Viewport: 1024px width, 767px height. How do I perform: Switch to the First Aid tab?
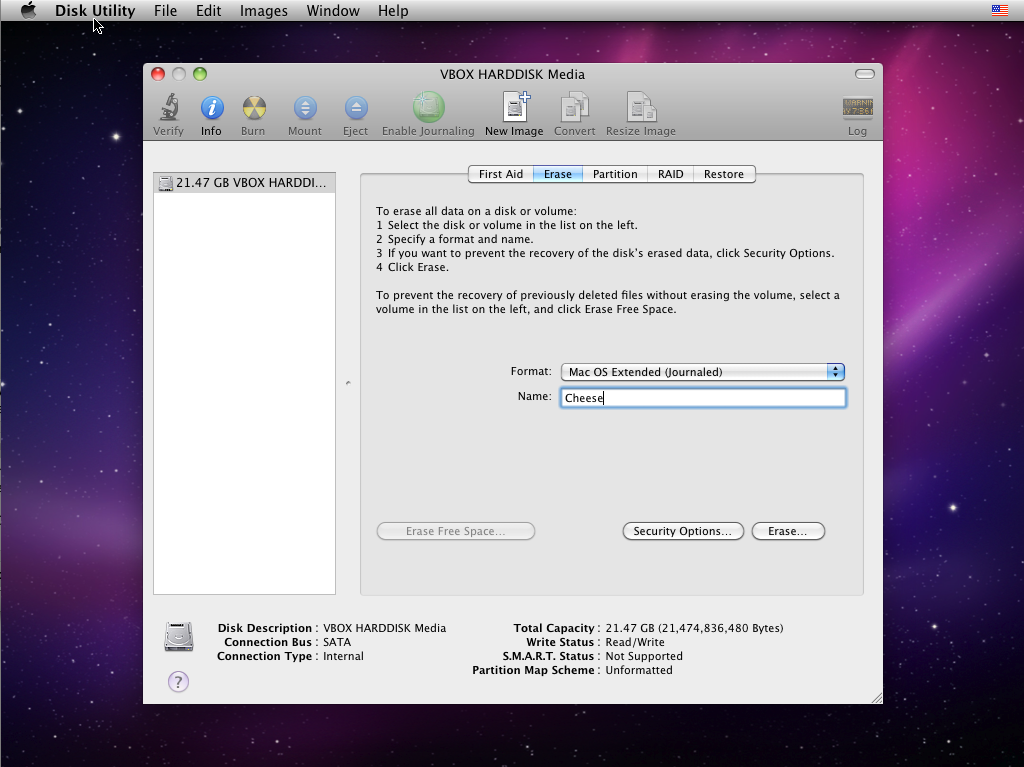pos(501,174)
